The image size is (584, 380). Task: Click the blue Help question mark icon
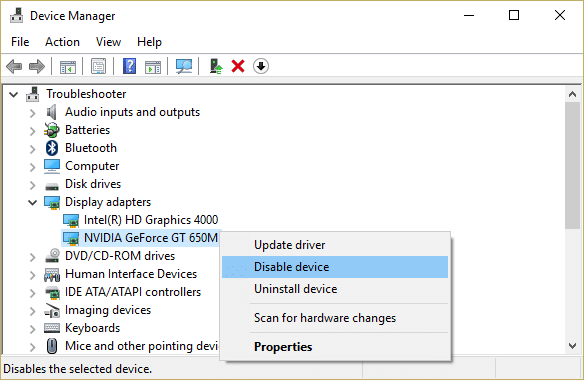pos(129,66)
